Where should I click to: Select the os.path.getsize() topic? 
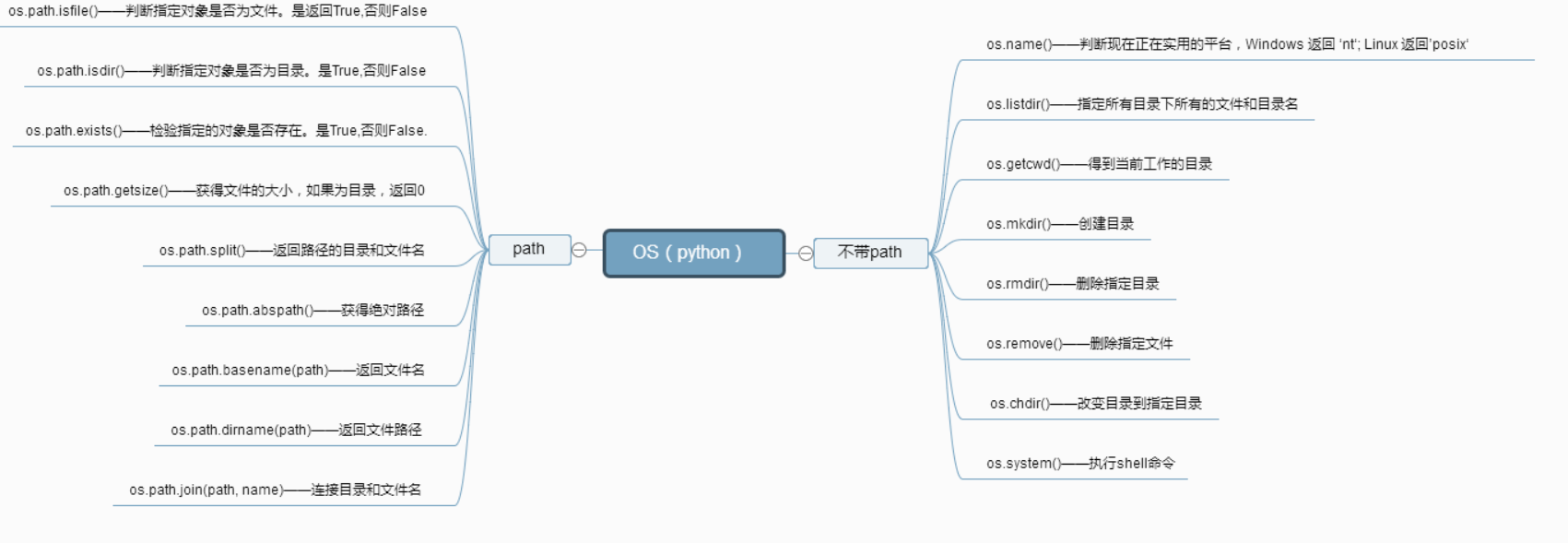244,191
